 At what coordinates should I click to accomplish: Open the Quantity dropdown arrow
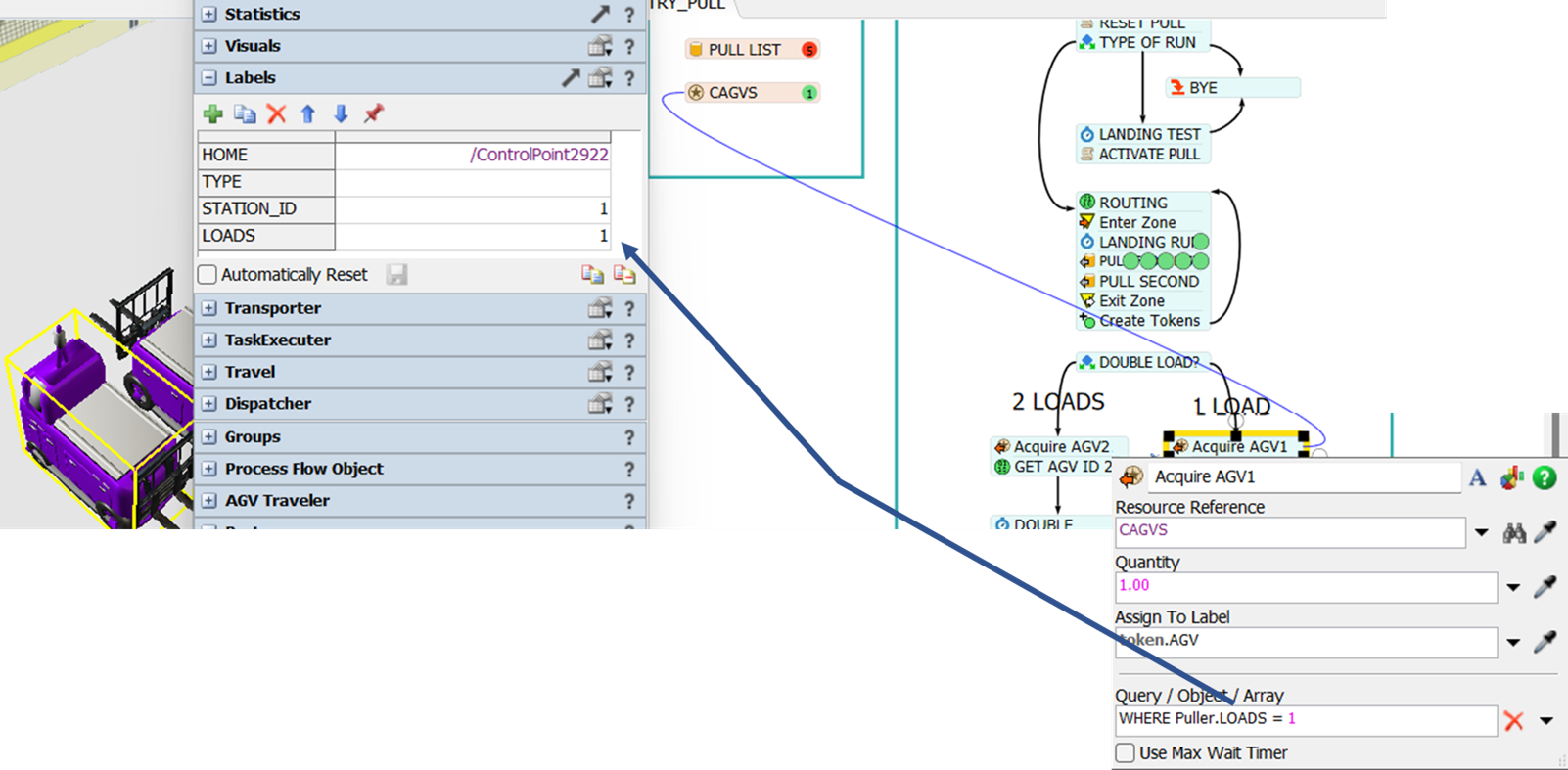click(x=1513, y=588)
